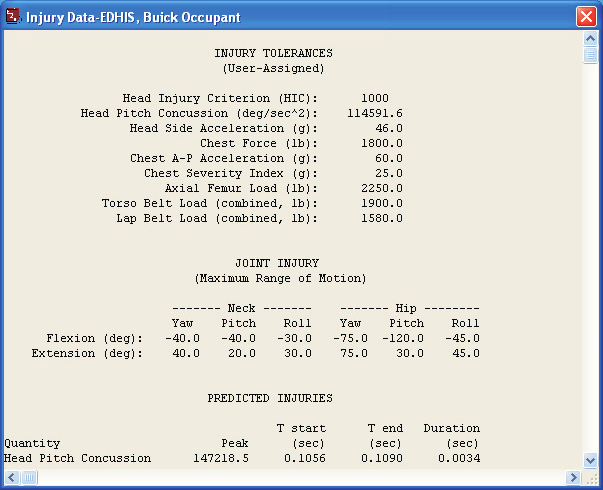Click the Lap Belt Load label
The width and height of the screenshot is (603, 490).
click(217, 218)
